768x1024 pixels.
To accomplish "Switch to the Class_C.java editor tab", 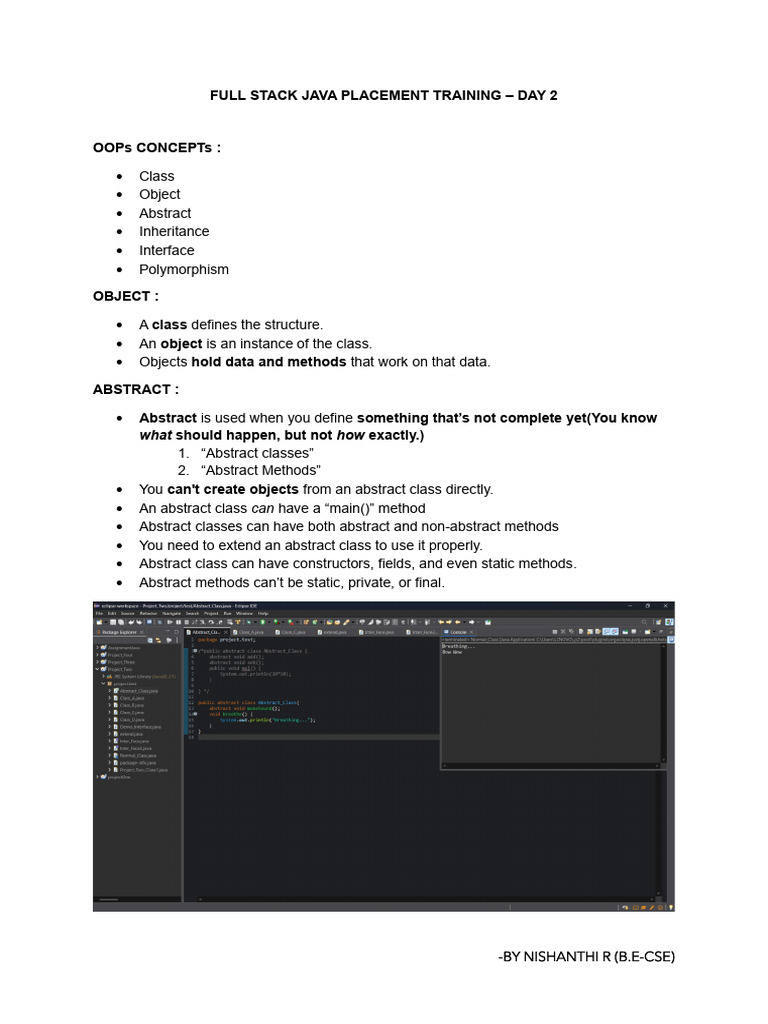I will click(291, 632).
